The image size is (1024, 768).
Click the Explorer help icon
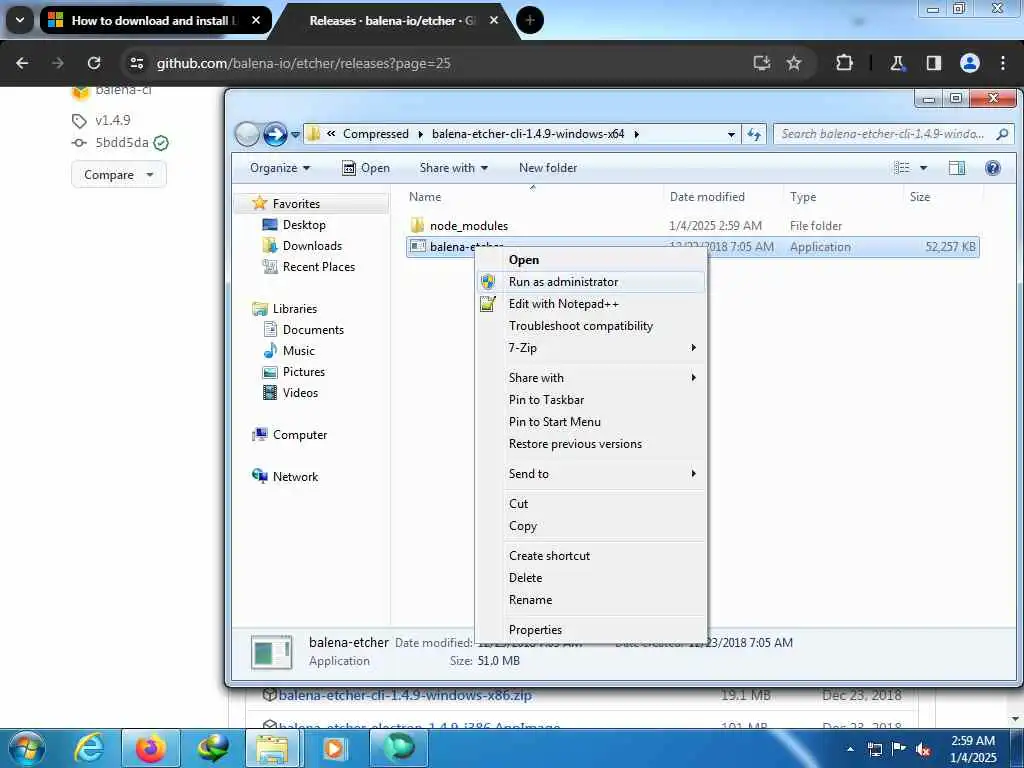pos(993,168)
